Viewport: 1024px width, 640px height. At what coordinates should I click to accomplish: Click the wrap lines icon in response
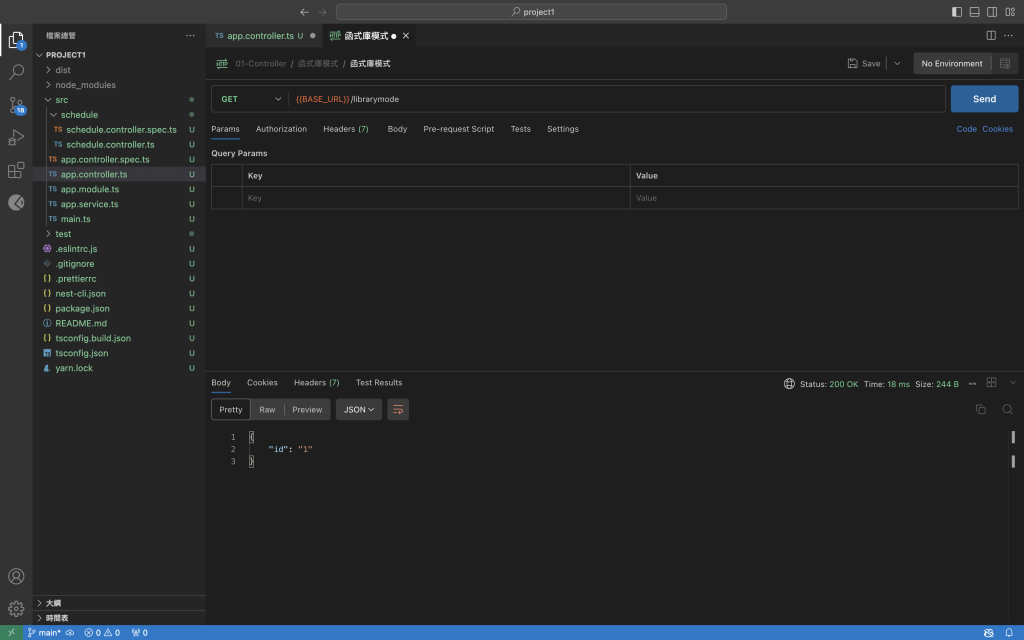(x=398, y=409)
